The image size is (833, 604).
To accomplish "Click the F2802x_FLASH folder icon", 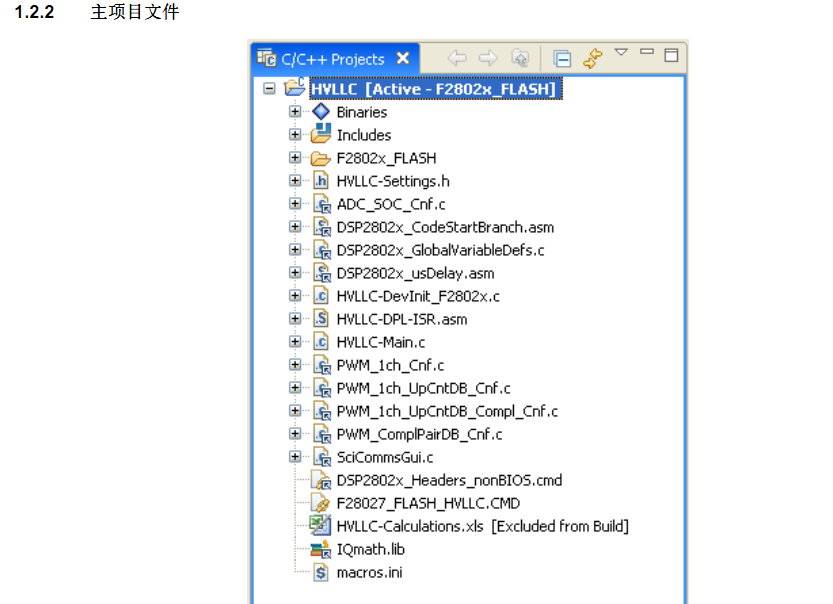I will click(x=321, y=158).
